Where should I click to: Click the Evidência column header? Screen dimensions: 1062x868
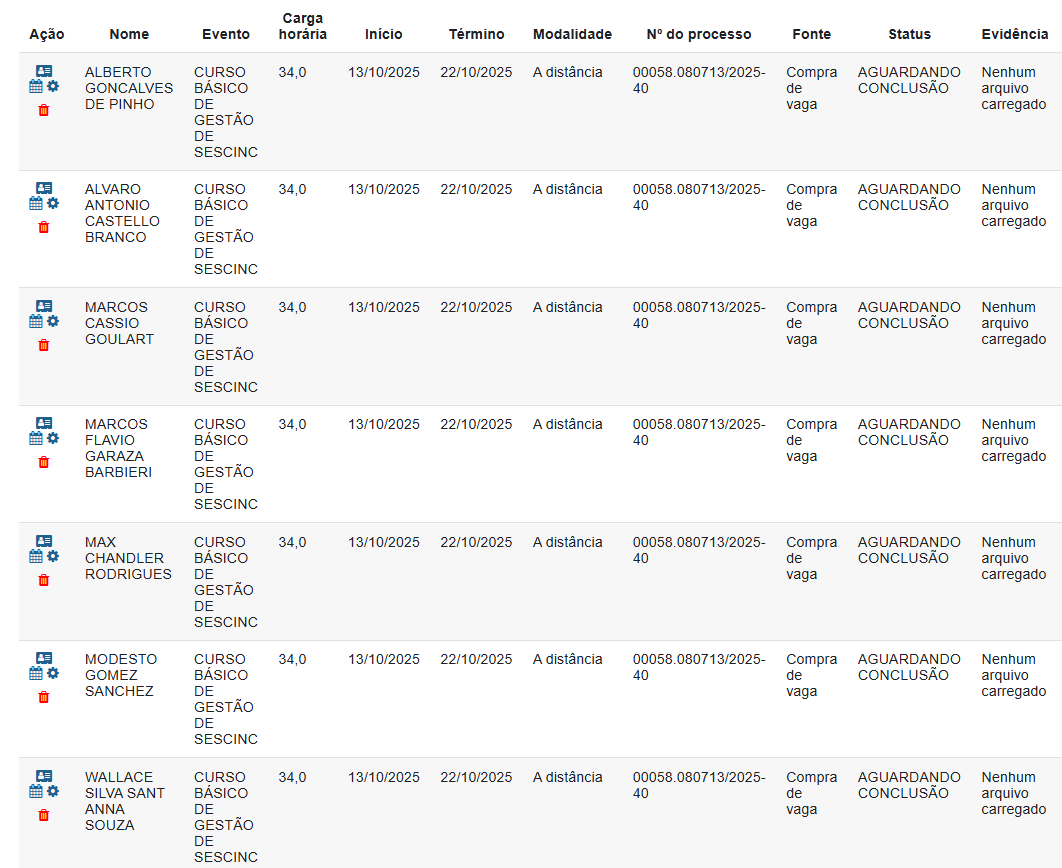(1014, 34)
